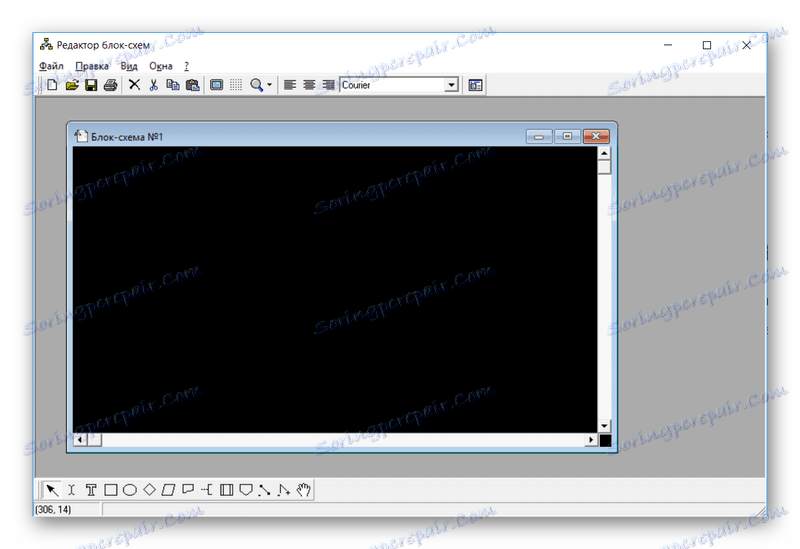Click the full-screen view toolbar icon
800x549 pixels.
pyautogui.click(x=216, y=85)
